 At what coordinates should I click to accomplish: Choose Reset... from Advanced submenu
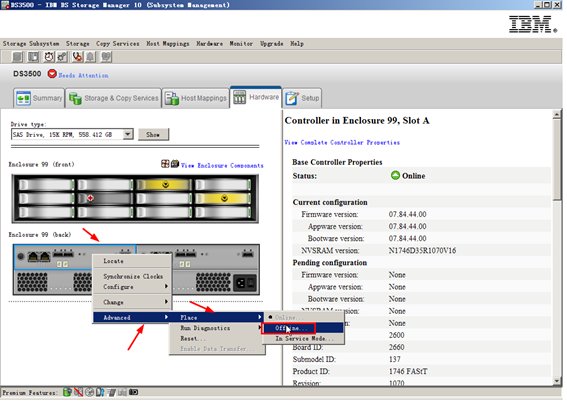pyautogui.click(x=217, y=338)
